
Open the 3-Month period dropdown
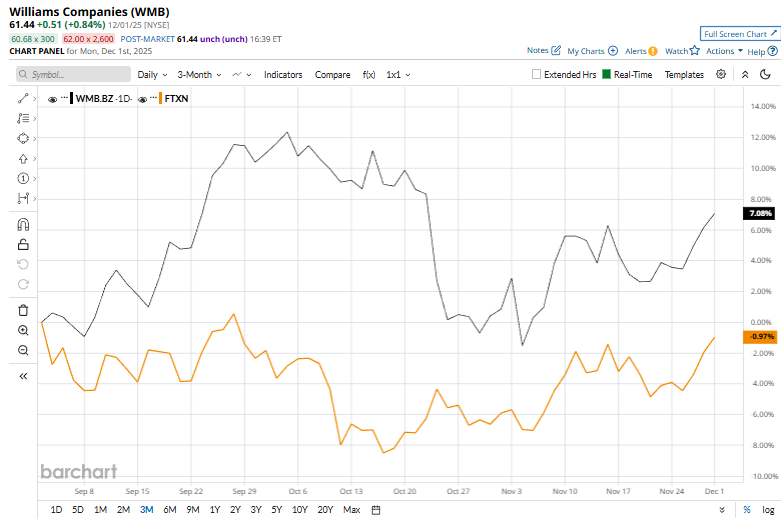[x=199, y=75]
